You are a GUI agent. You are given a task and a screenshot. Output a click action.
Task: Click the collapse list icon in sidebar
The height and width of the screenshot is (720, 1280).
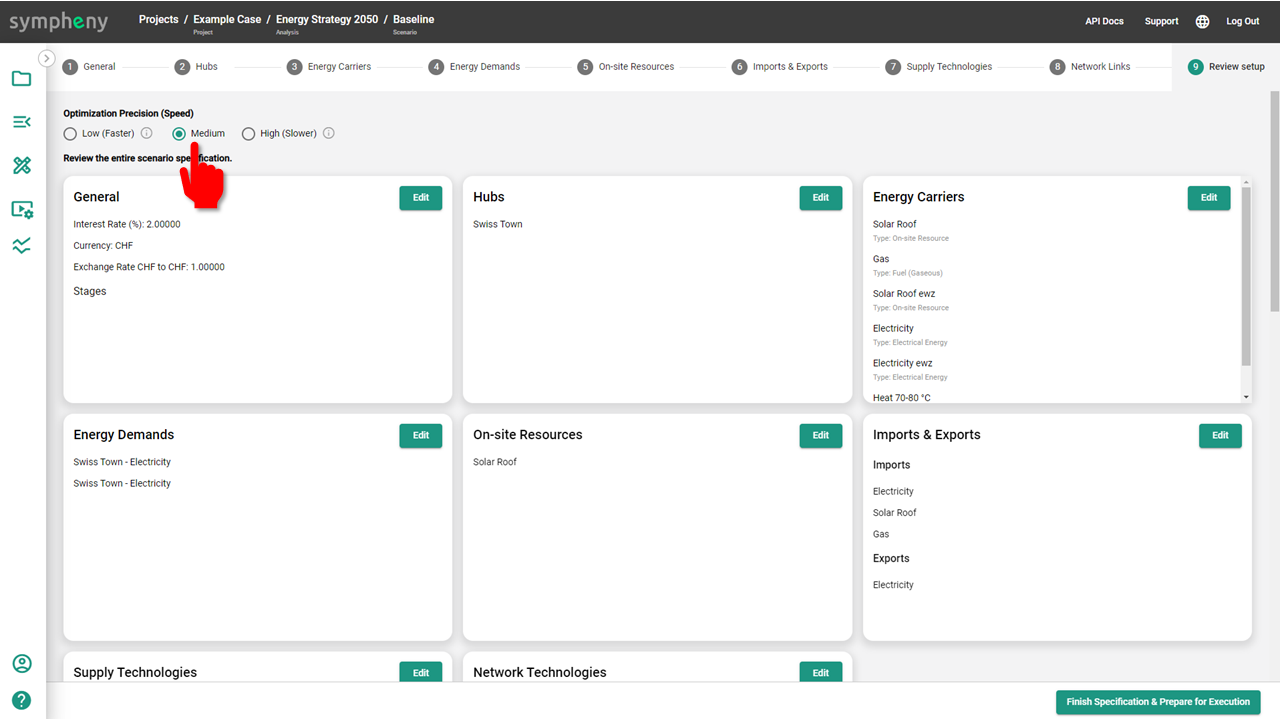pyautogui.click(x=22, y=122)
